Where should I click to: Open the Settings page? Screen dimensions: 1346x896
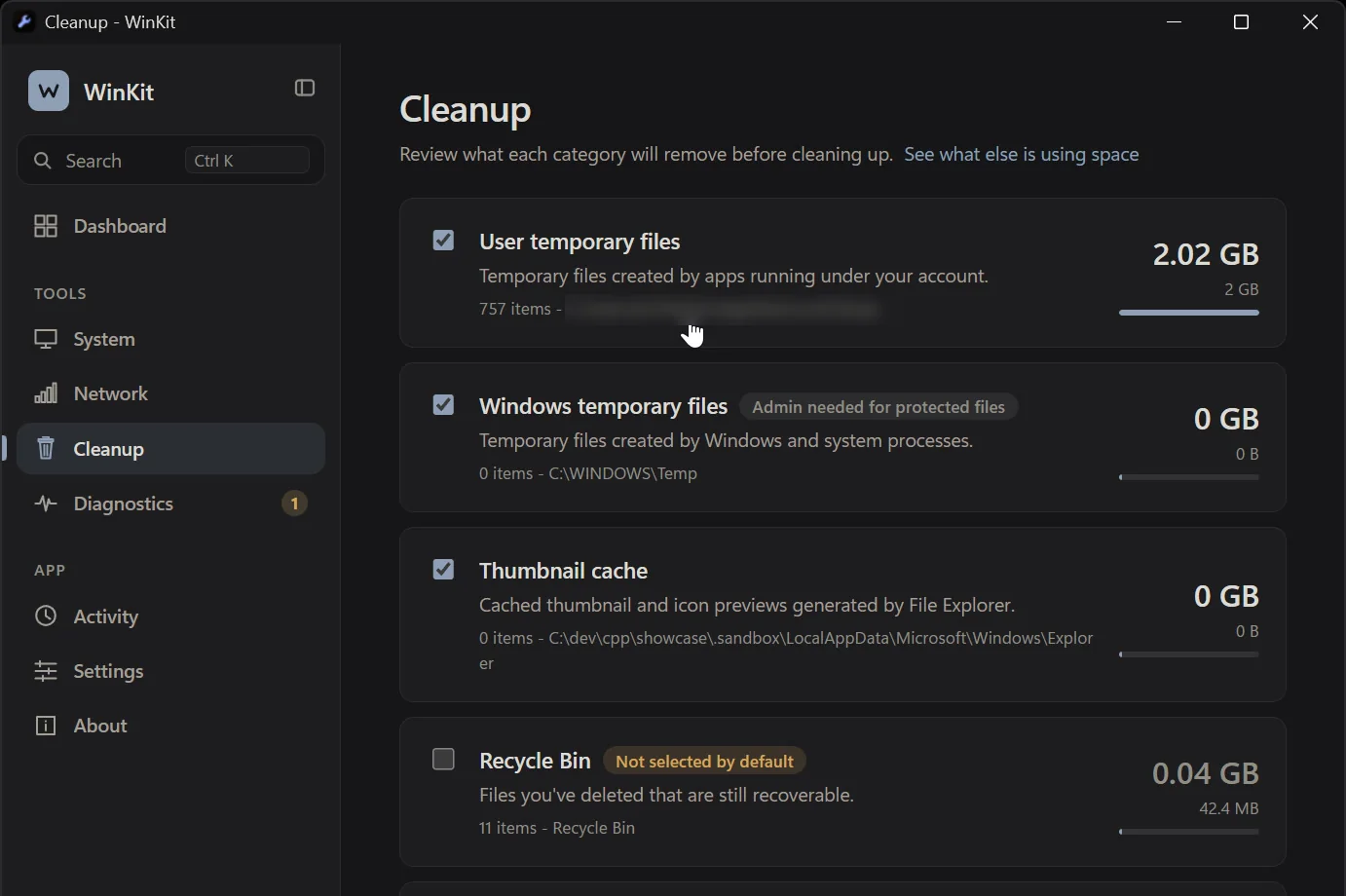pos(170,671)
